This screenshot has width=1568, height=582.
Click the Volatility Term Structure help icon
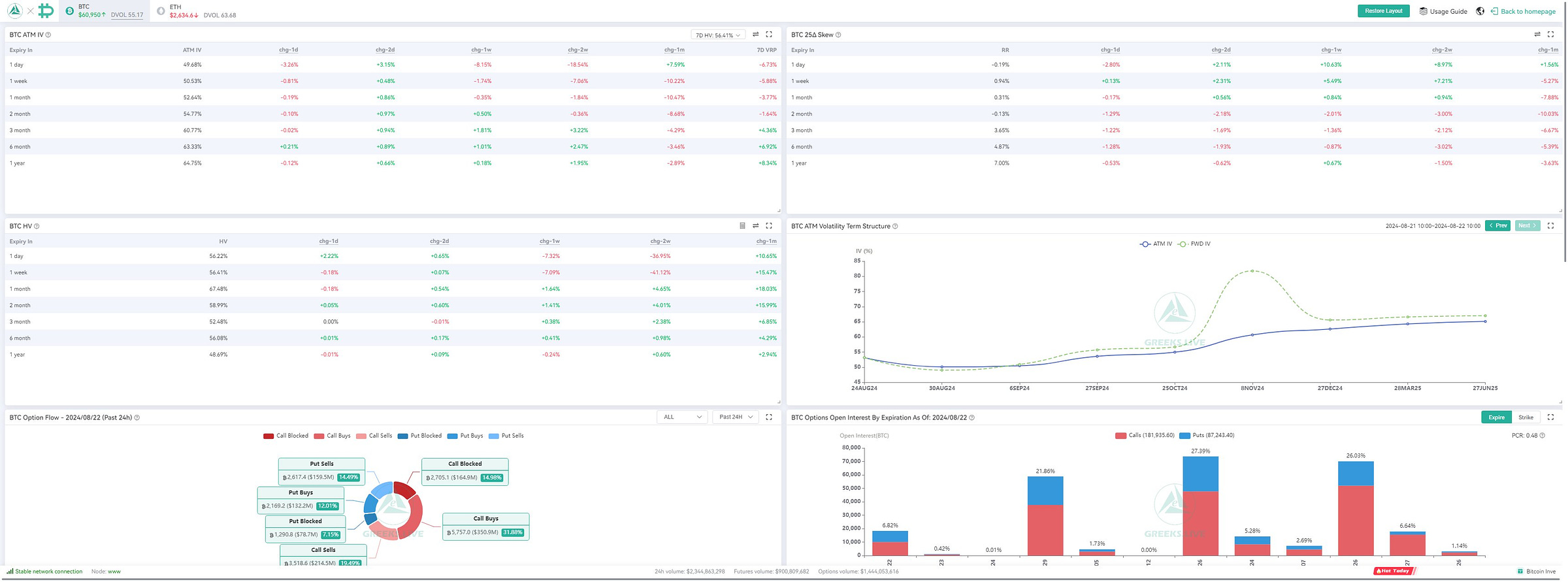click(895, 226)
